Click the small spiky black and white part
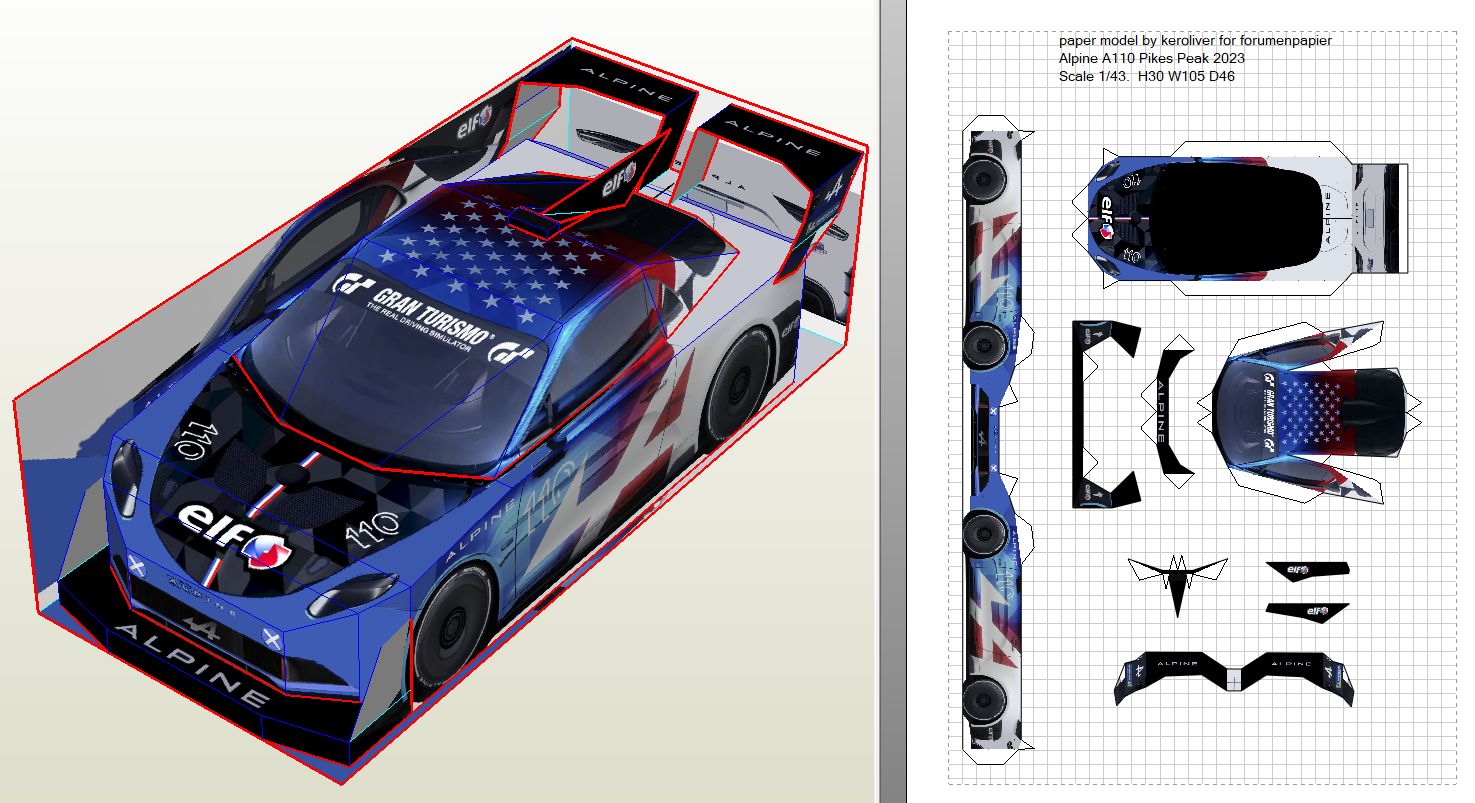The height and width of the screenshot is (803, 1475). click(x=1177, y=578)
